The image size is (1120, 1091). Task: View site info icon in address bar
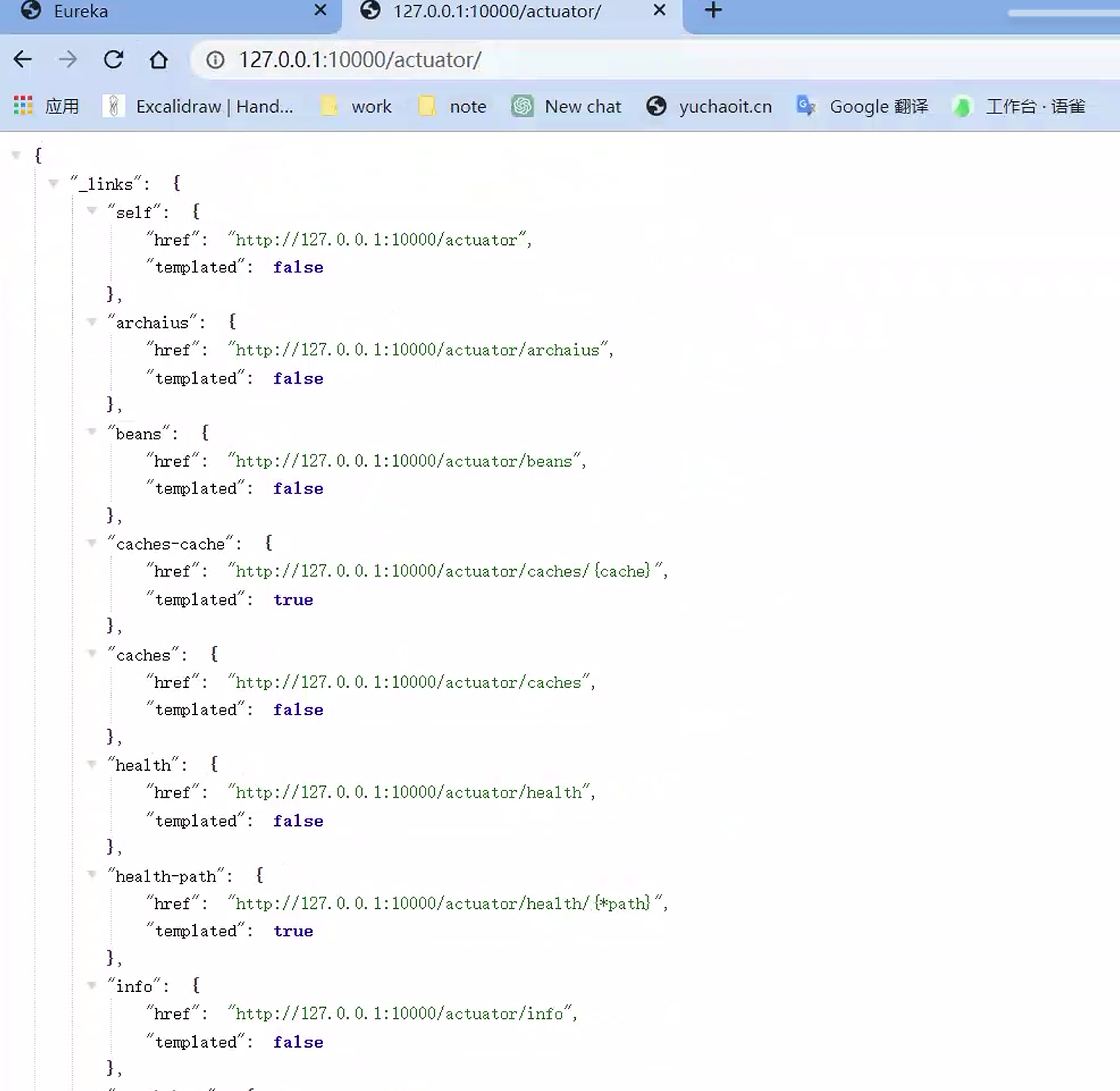point(215,60)
